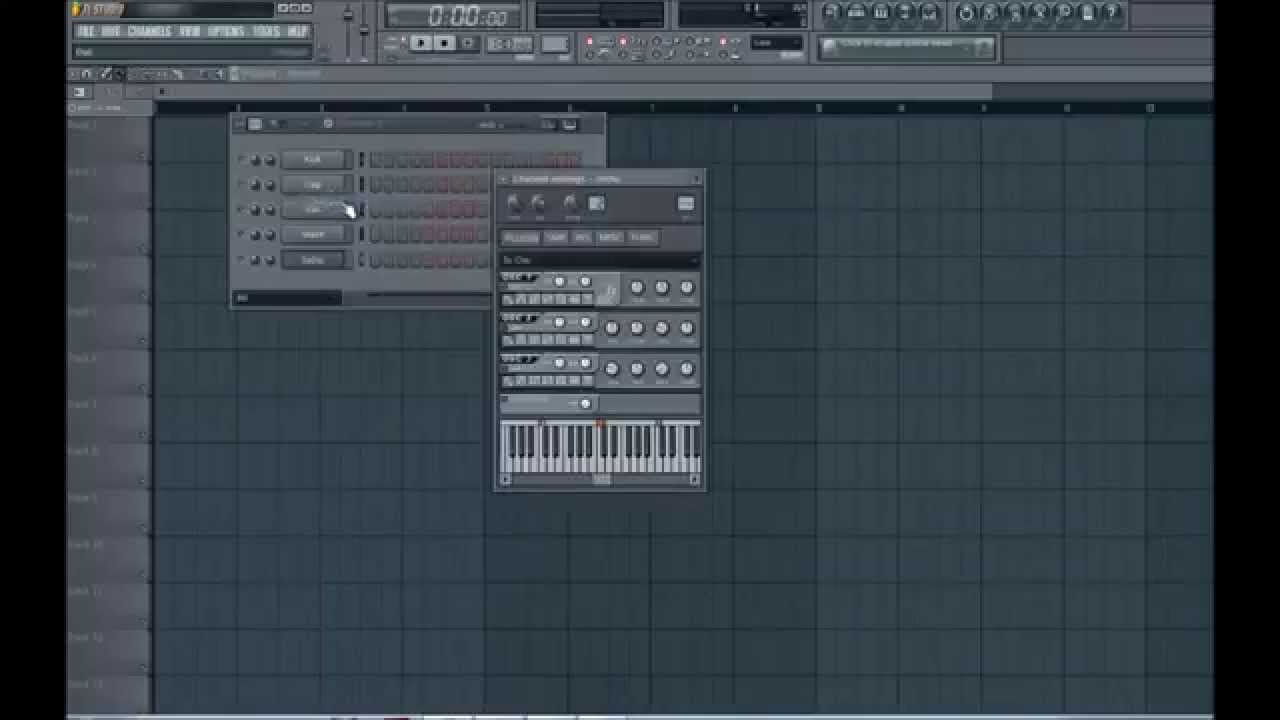Switch to the MISC tab
Viewport: 1280px width, 720px height.
coord(610,238)
